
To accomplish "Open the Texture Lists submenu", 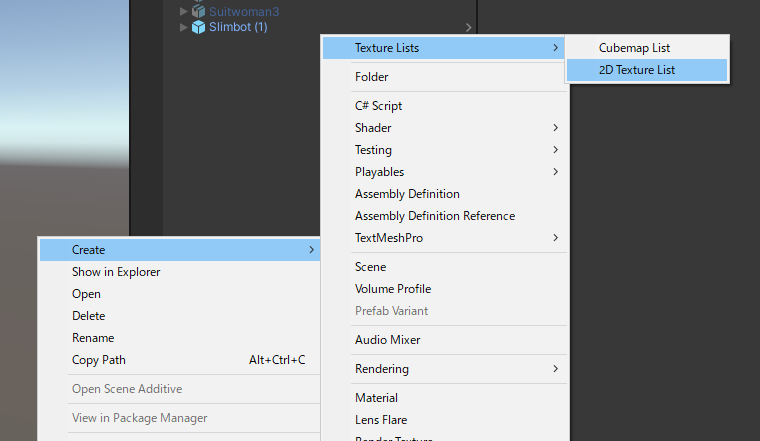I will click(443, 48).
